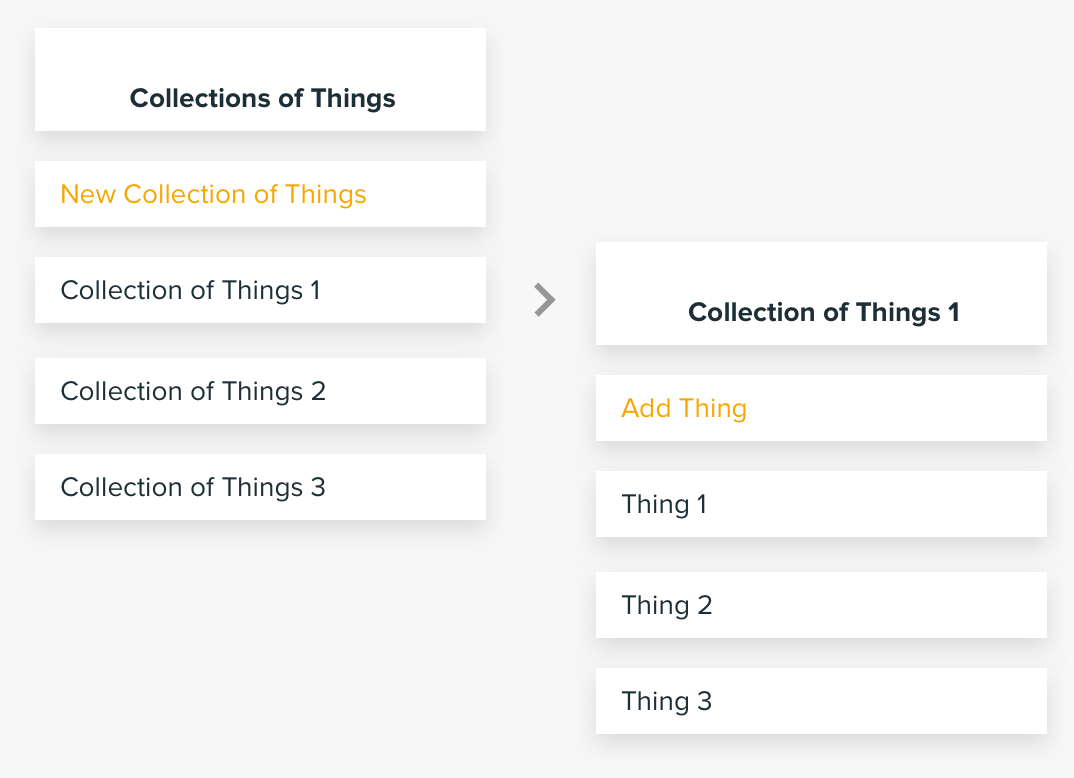The width and height of the screenshot is (1074, 778).
Task: Click the gray chevron arrow between panels
Action: point(545,300)
